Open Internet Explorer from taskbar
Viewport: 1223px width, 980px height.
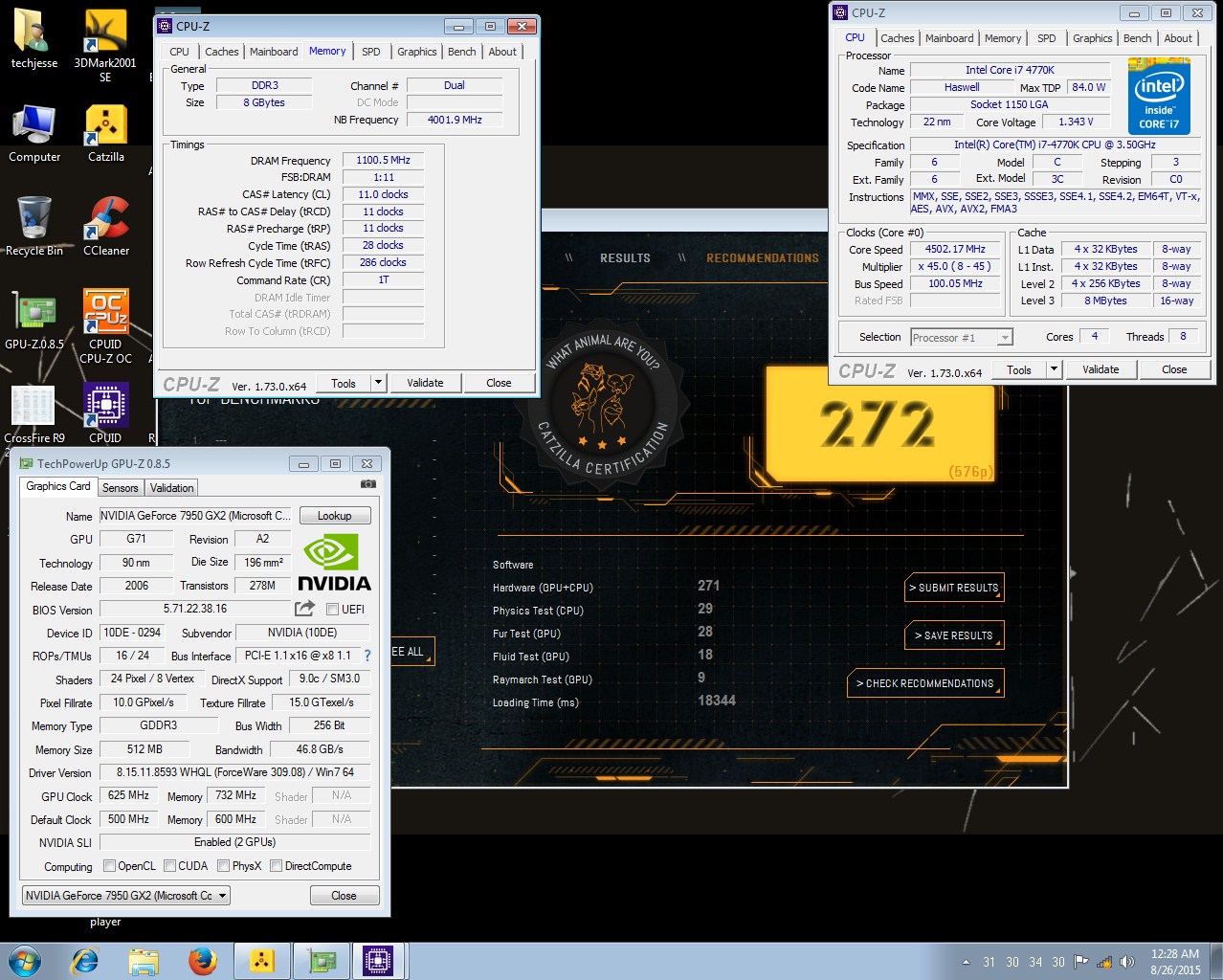coord(85,961)
